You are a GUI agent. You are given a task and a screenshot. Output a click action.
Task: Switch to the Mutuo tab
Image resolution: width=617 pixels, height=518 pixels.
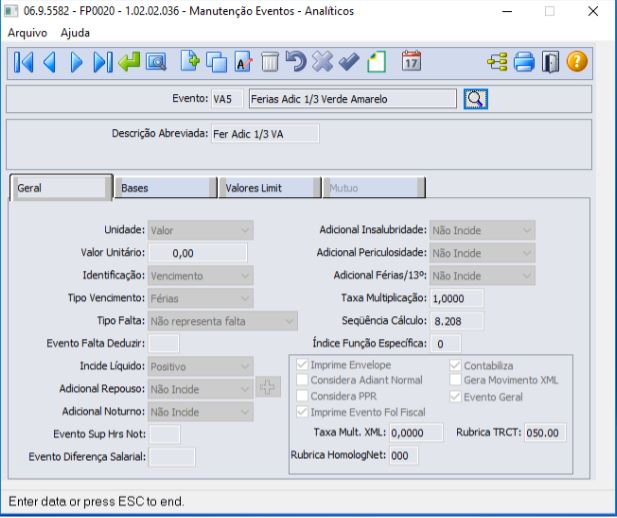[374, 188]
